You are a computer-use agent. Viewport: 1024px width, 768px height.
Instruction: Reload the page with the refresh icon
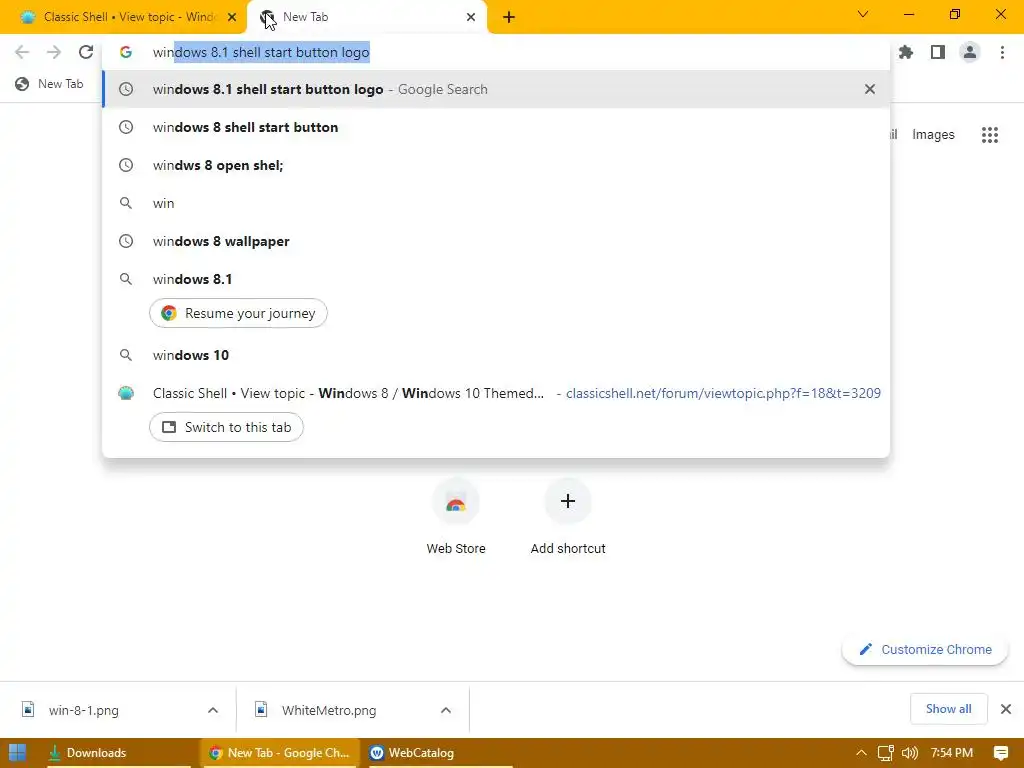pyautogui.click(x=86, y=52)
